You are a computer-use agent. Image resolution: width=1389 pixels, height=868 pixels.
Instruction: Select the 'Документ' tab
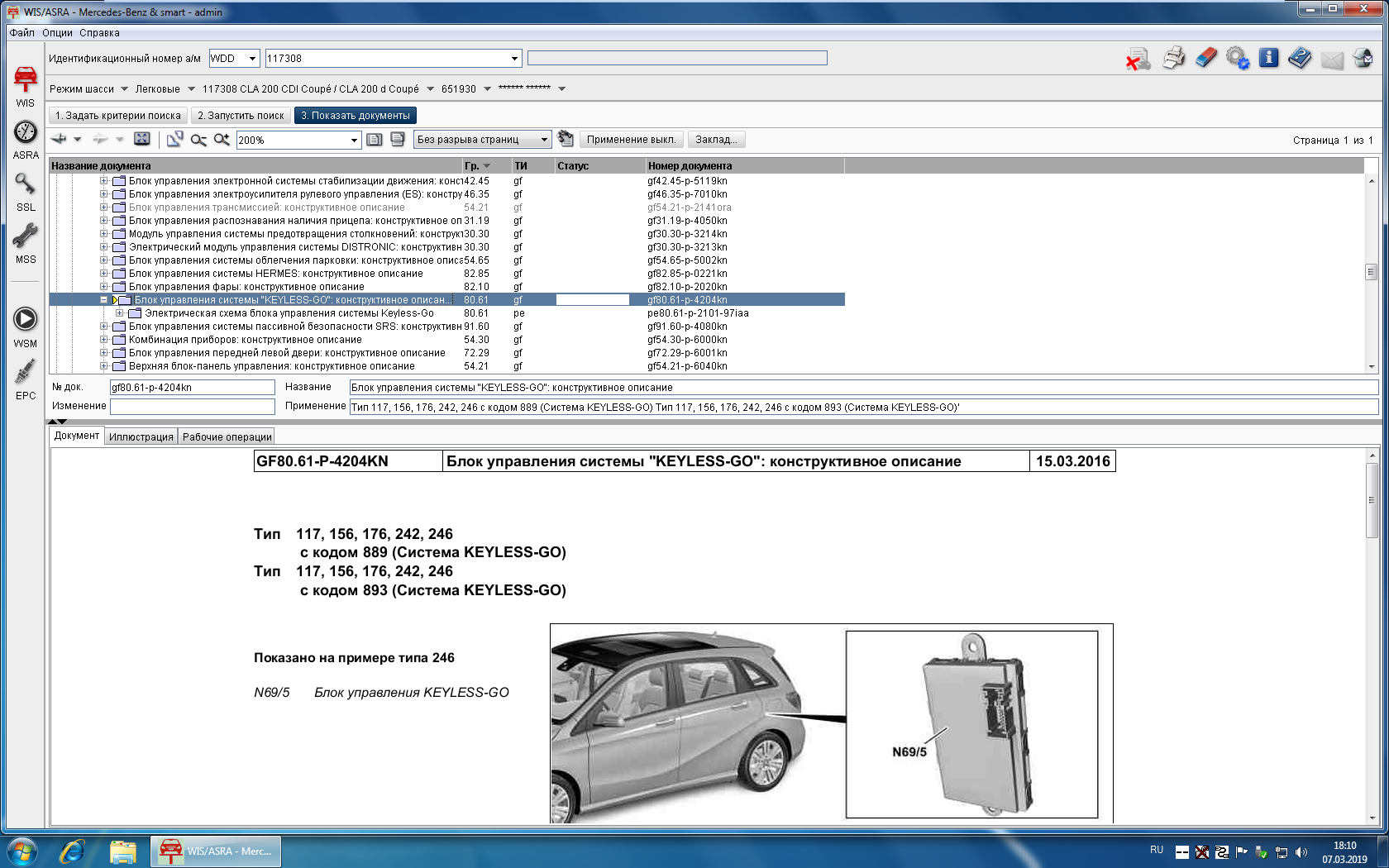(x=77, y=436)
